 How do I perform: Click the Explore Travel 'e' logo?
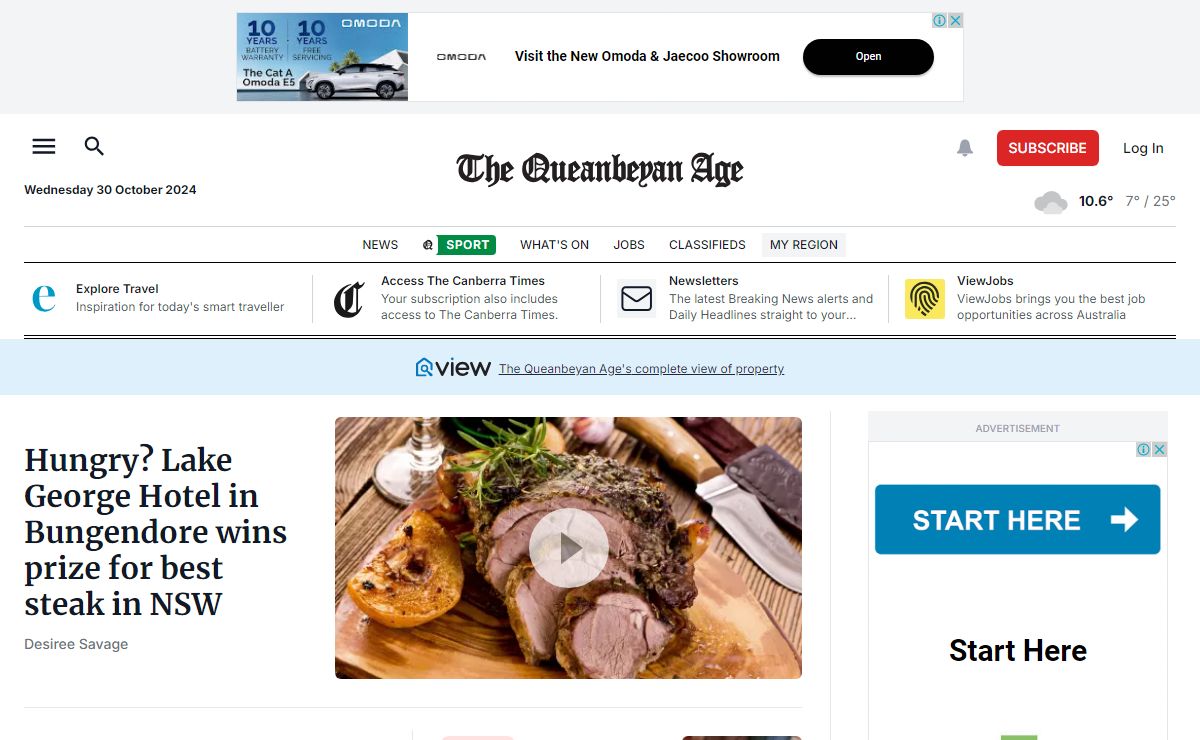[x=44, y=298]
